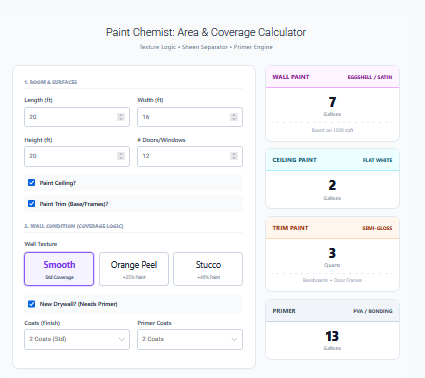The height and width of the screenshot is (378, 425).
Task: Click the Height (ft) input field
Action: 77,156
